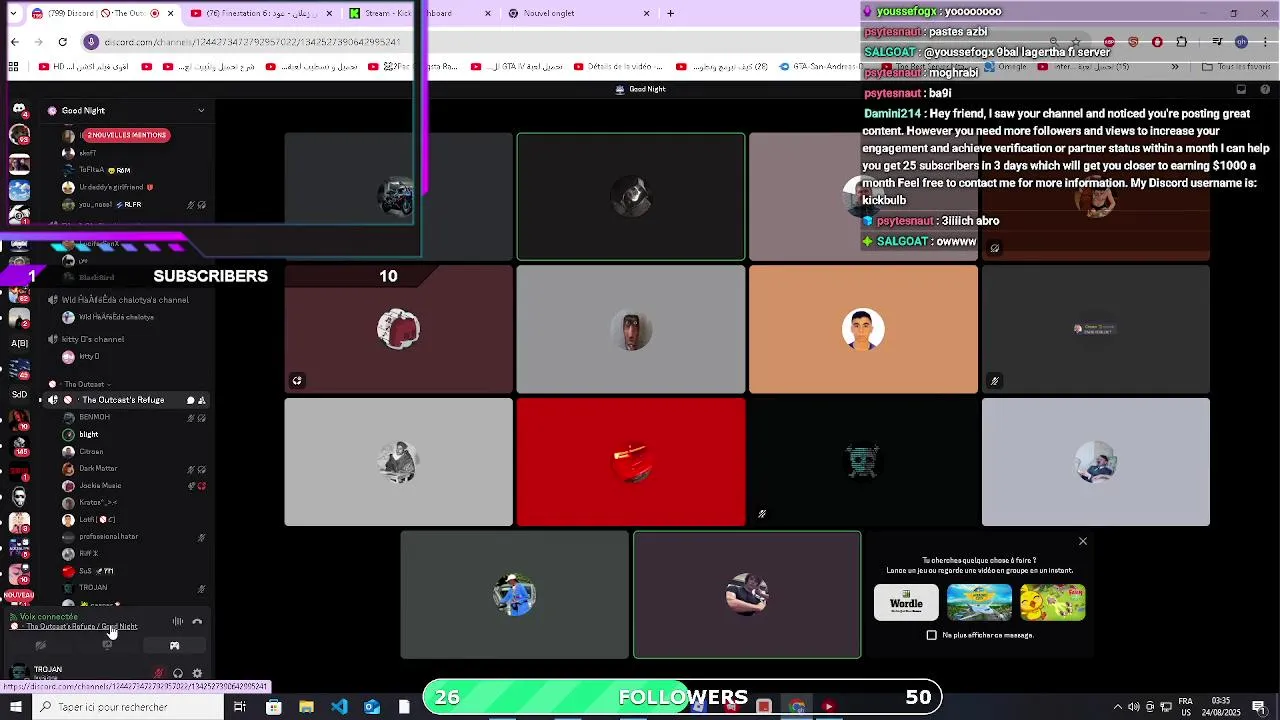Open the activities game controller button
The width and height of the screenshot is (1280, 720).
[174, 646]
